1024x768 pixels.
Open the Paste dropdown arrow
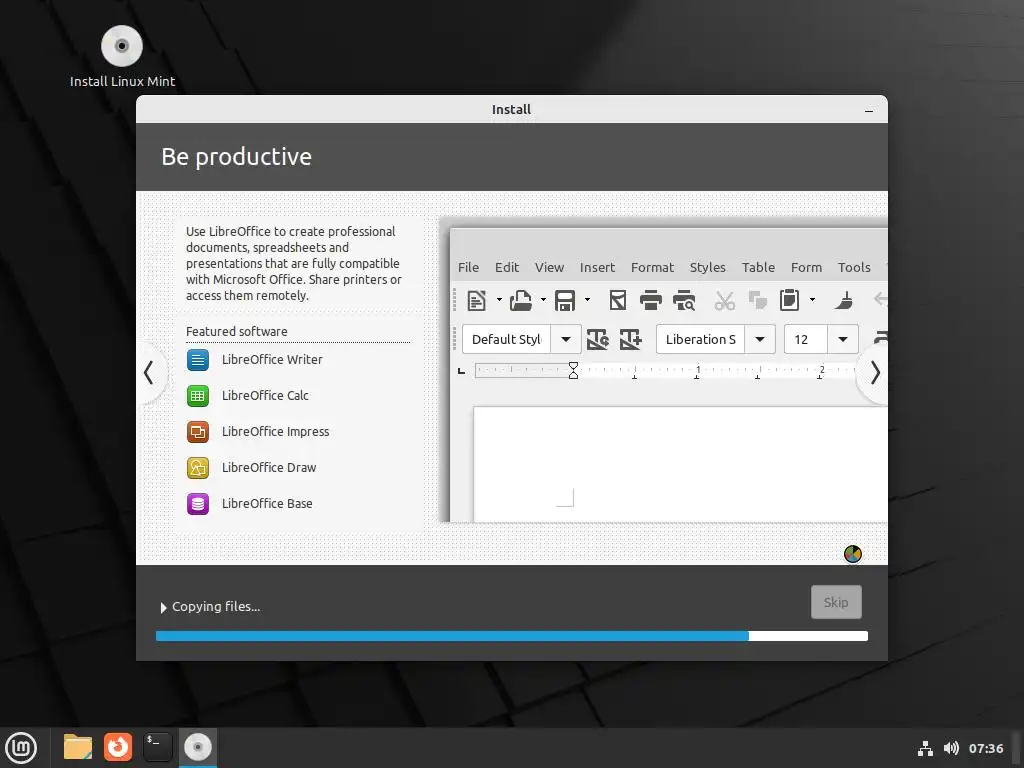pyautogui.click(x=812, y=300)
